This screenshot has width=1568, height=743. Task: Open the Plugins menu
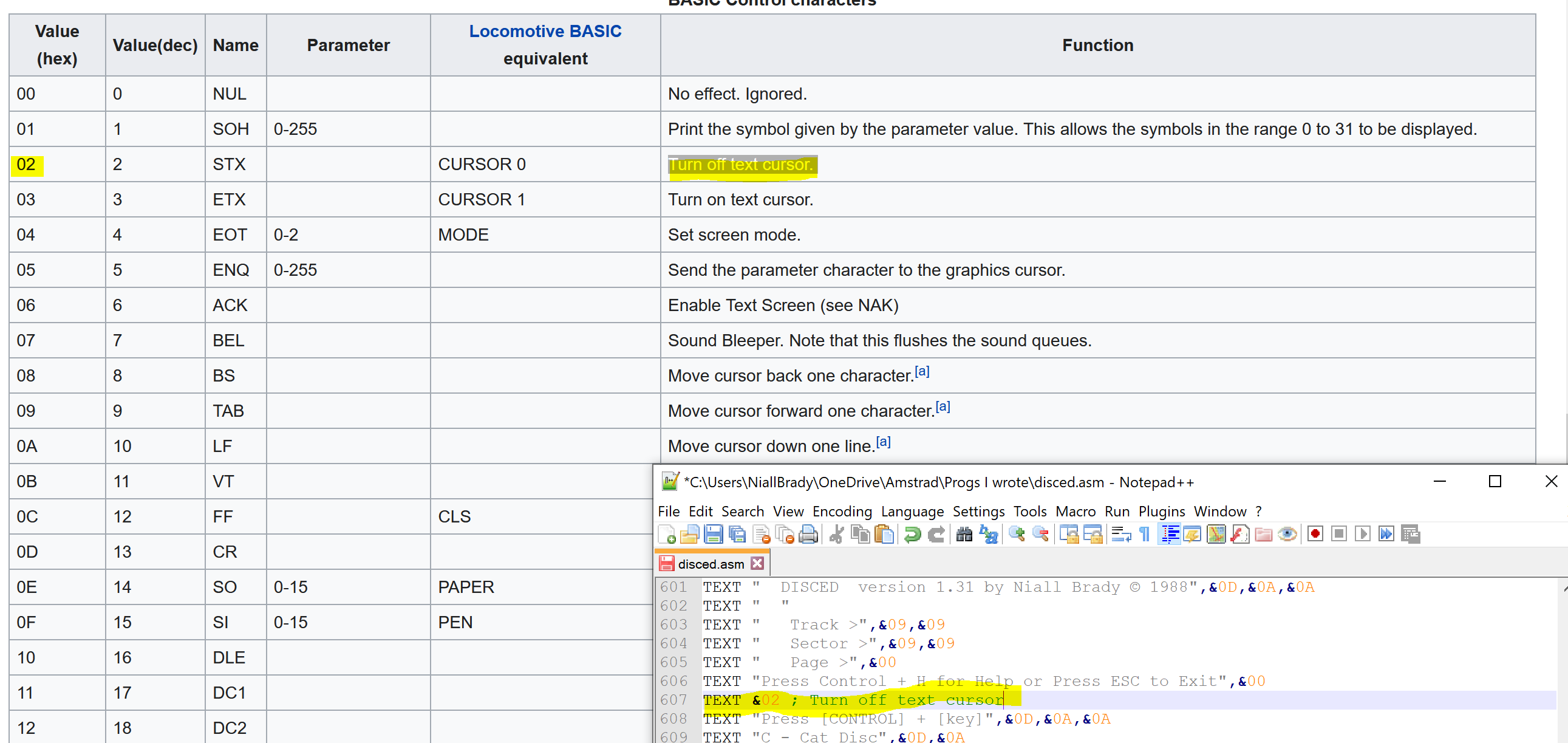point(1162,512)
